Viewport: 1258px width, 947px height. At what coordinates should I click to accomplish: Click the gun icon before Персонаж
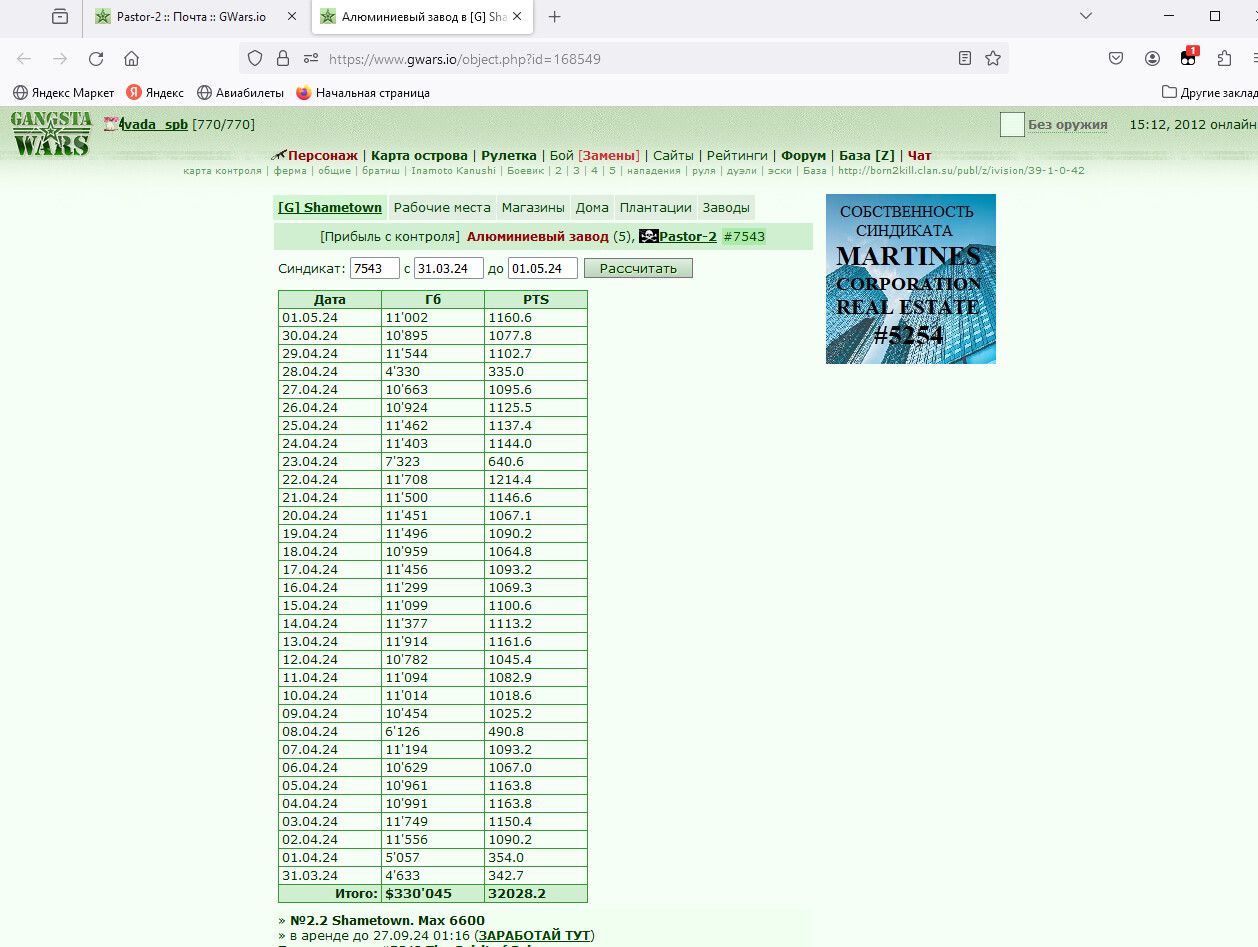pyautogui.click(x=279, y=155)
